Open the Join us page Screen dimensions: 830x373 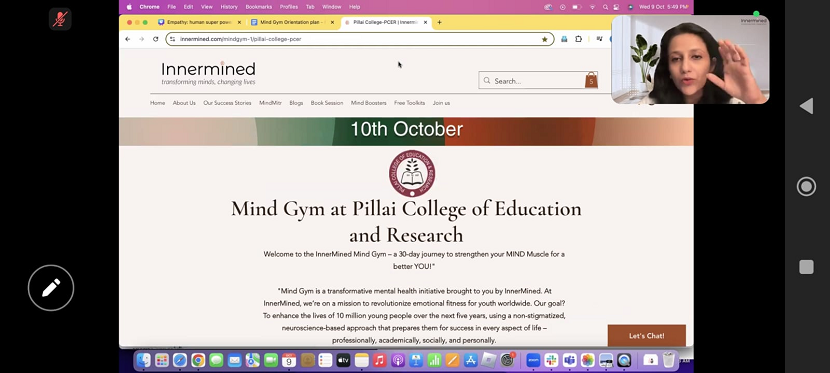point(441,103)
